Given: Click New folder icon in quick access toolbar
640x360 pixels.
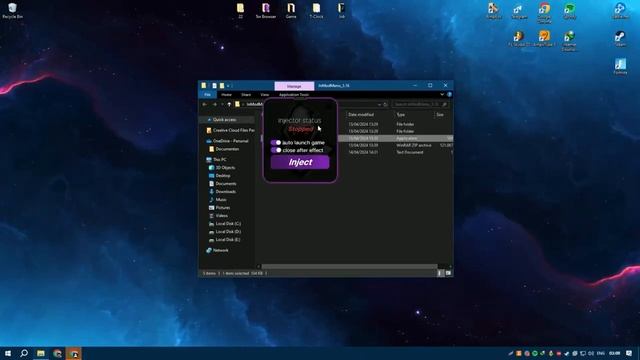Looking at the screenshot, I should [x=222, y=86].
